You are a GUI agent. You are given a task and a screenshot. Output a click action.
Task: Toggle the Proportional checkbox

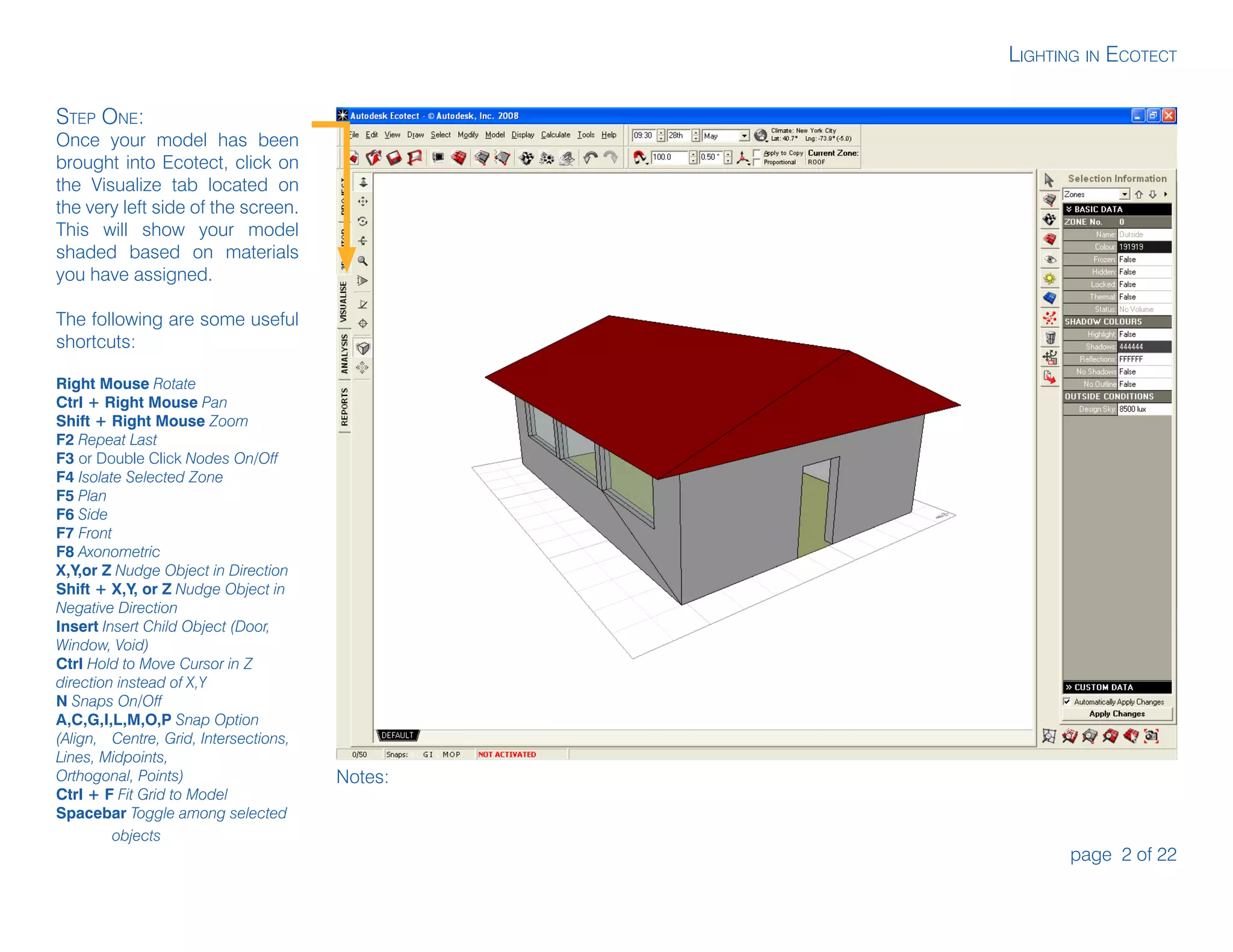pyautogui.click(x=757, y=162)
